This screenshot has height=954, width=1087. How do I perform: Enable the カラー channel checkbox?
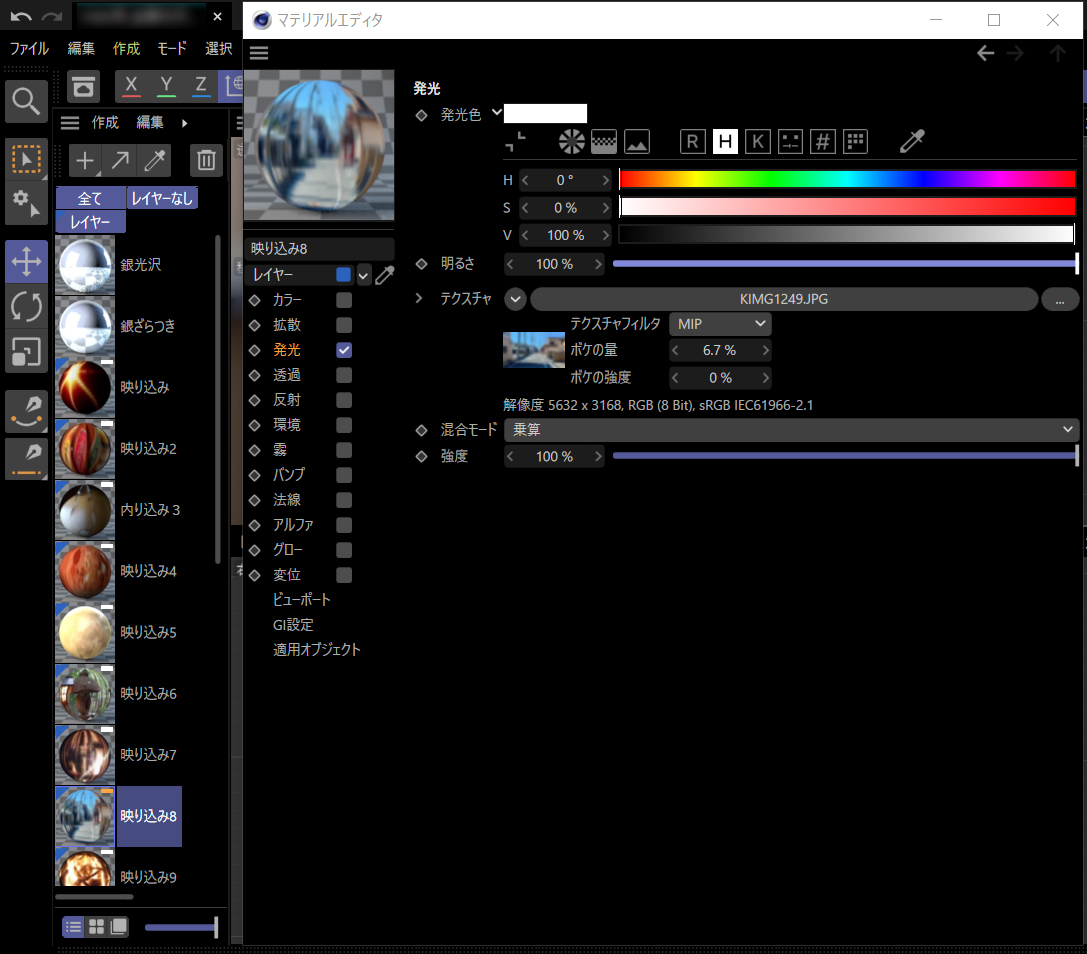tap(344, 300)
